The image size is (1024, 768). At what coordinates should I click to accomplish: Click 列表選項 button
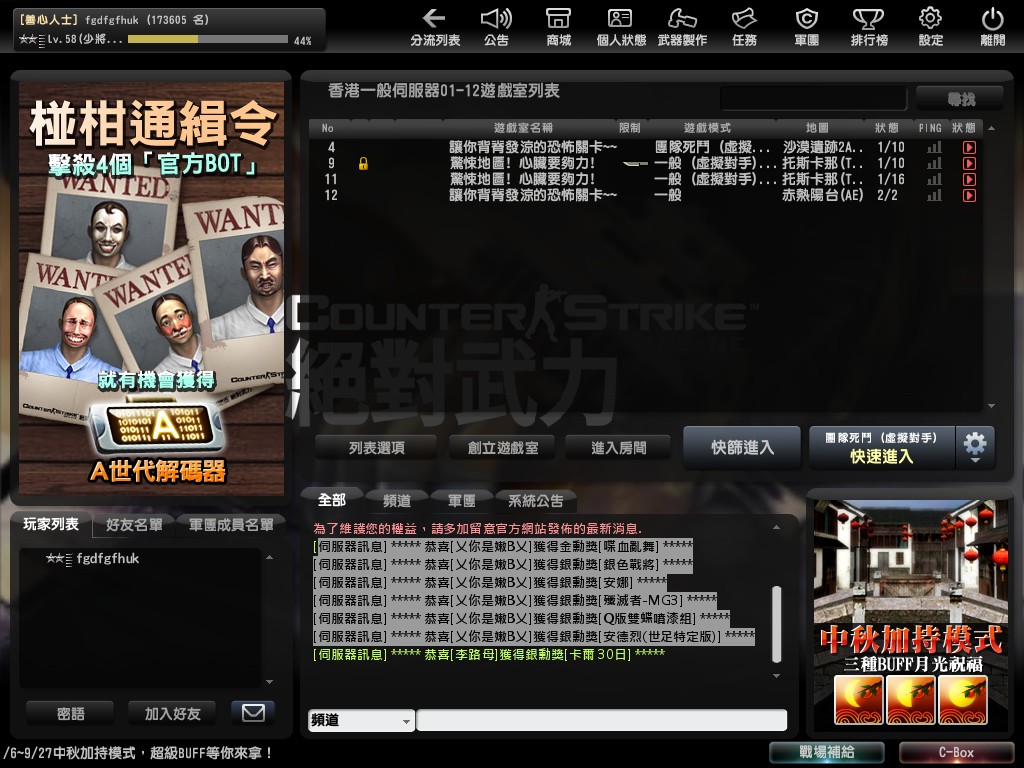point(377,448)
